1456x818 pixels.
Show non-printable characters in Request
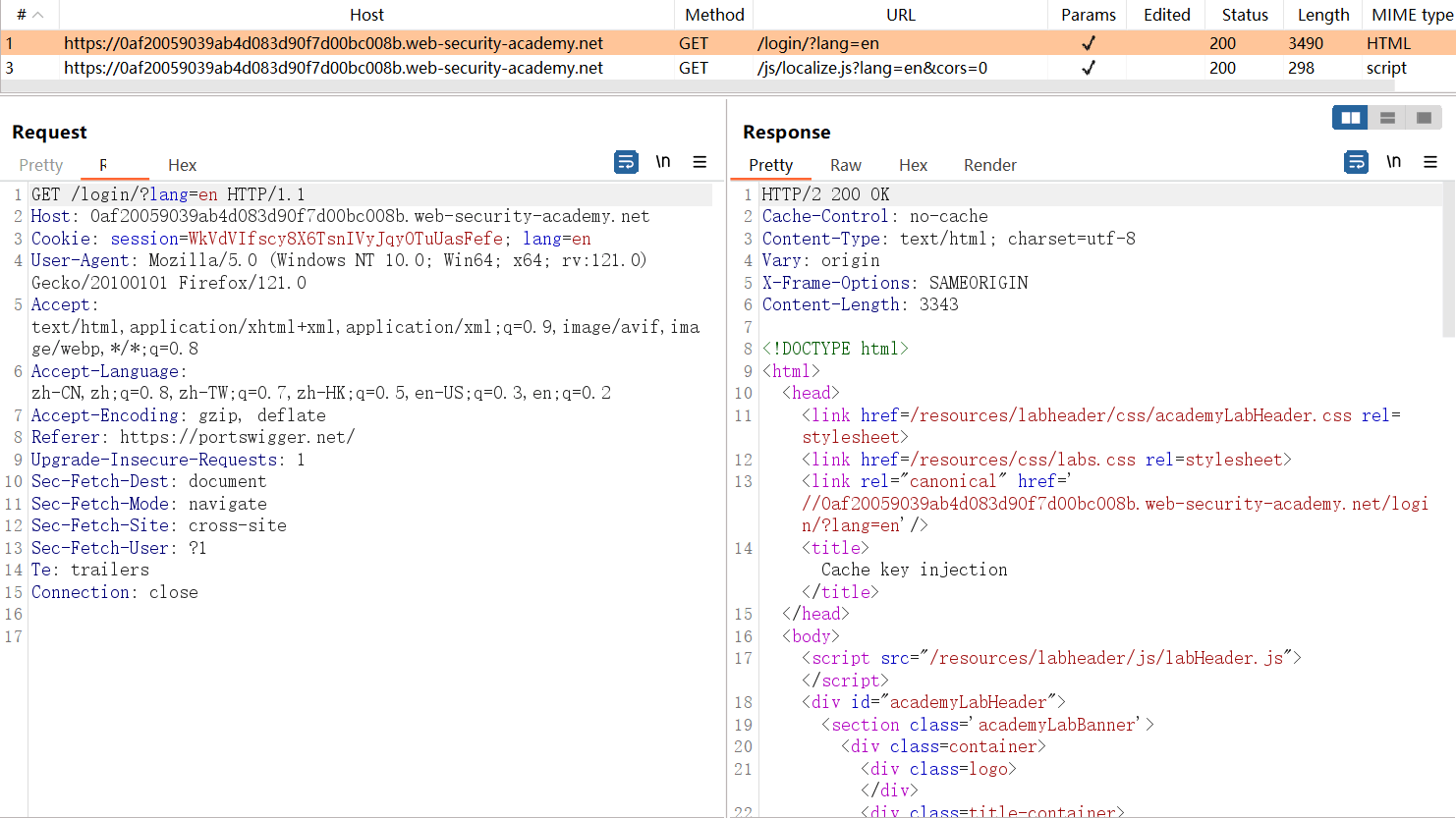(x=663, y=162)
